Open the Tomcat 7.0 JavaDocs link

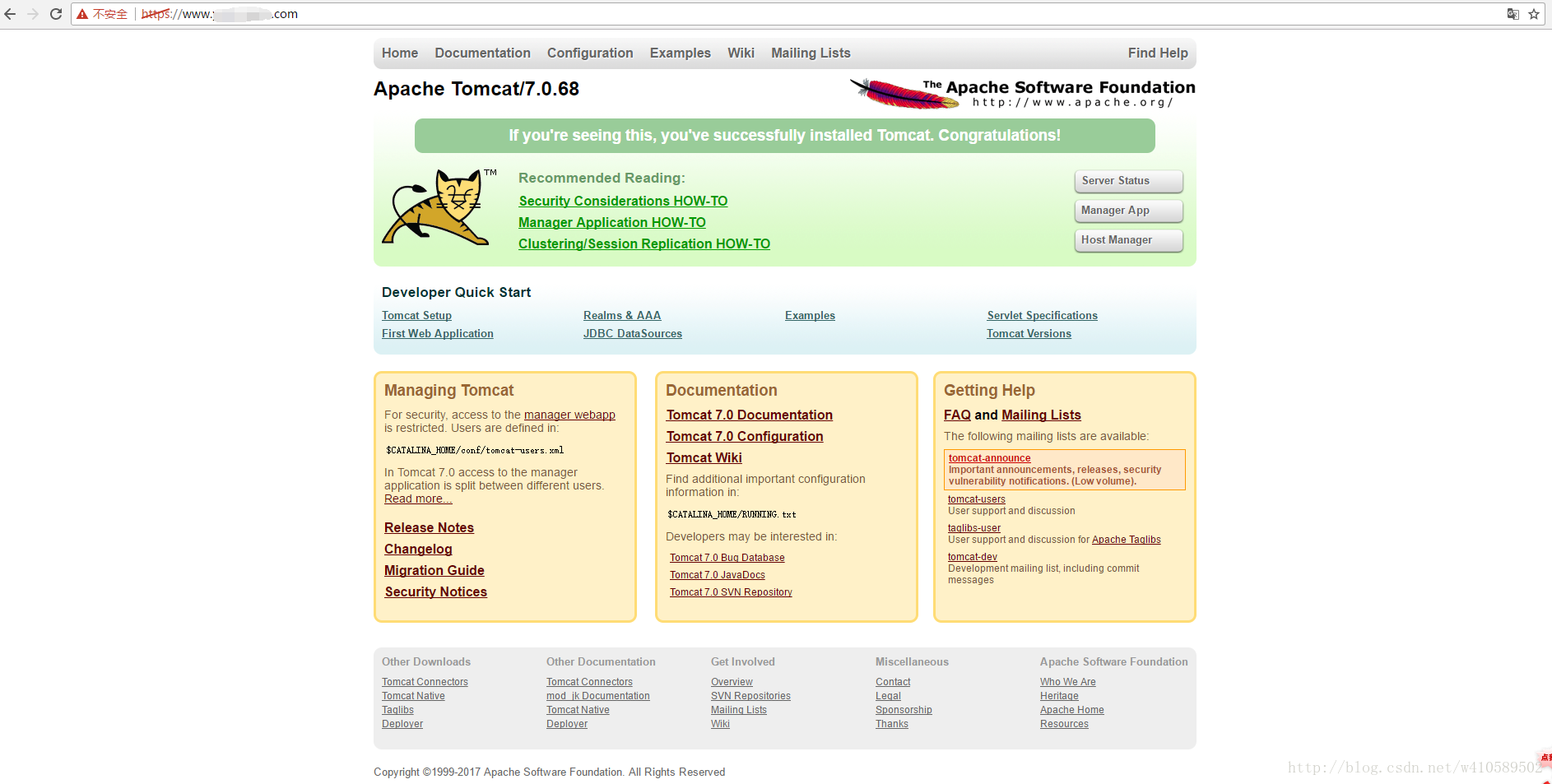tap(718, 575)
